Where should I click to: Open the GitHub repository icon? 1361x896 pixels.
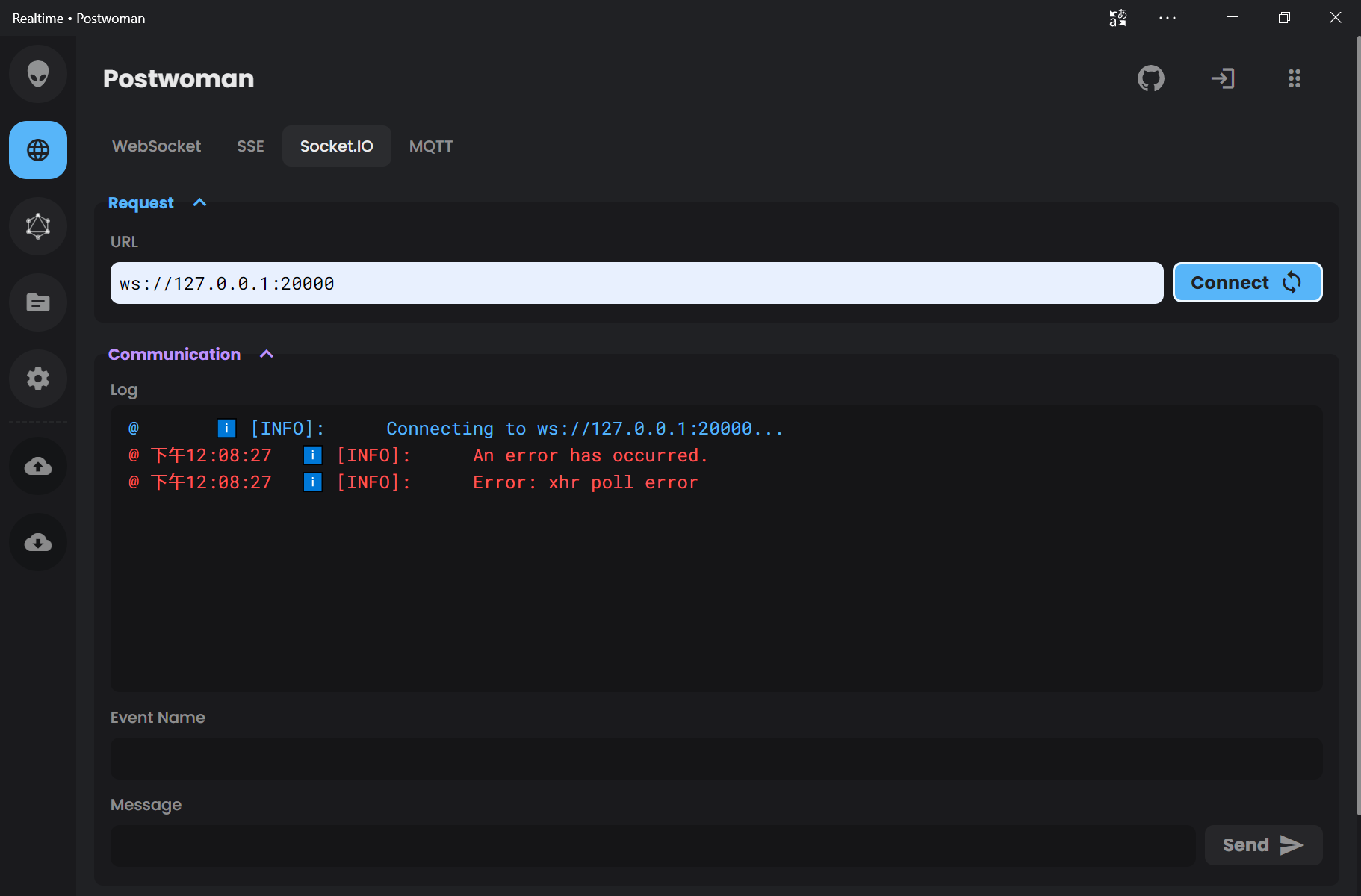(x=1151, y=78)
